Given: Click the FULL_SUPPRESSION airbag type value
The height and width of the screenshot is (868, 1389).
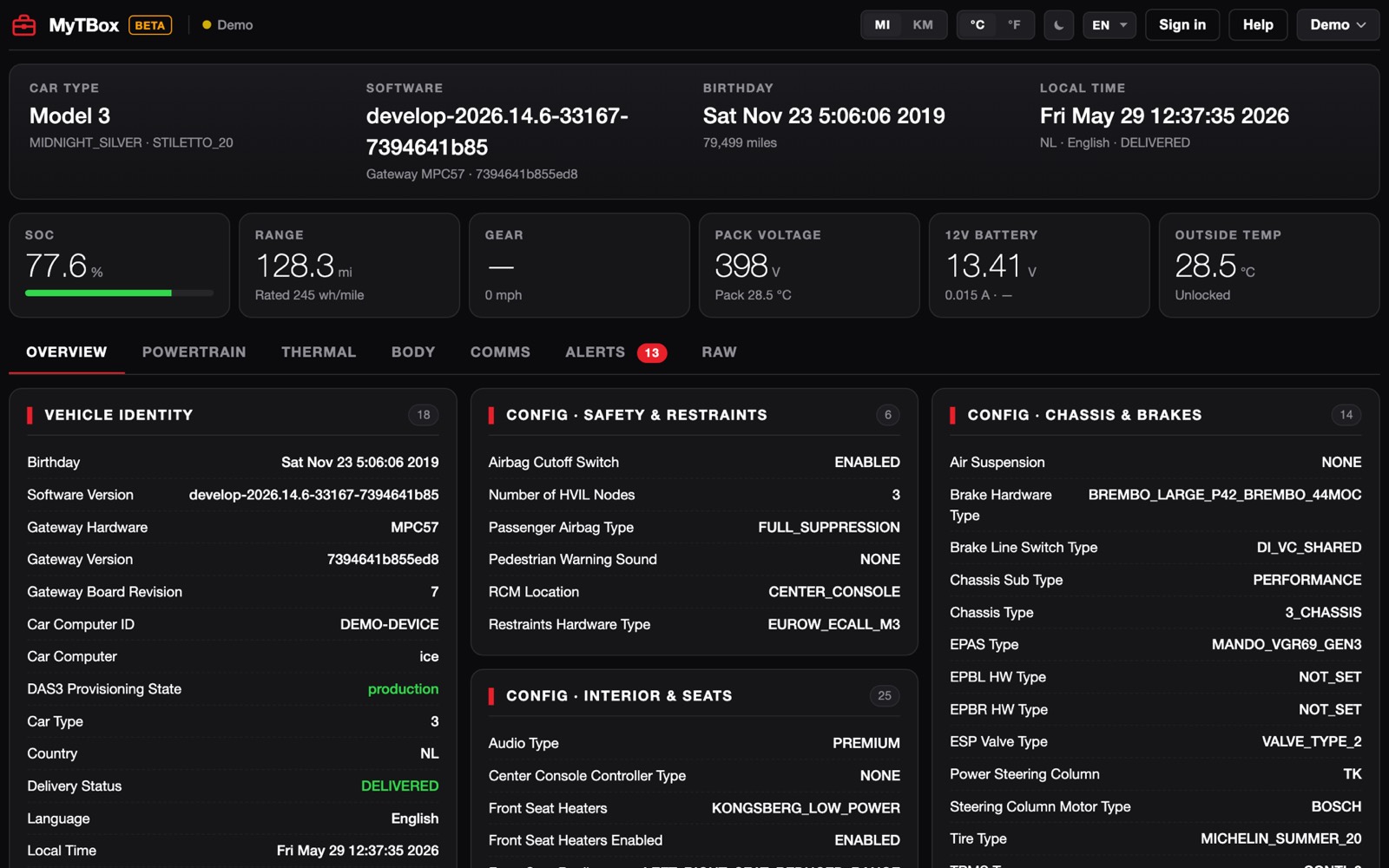Looking at the screenshot, I should pyautogui.click(x=829, y=528).
